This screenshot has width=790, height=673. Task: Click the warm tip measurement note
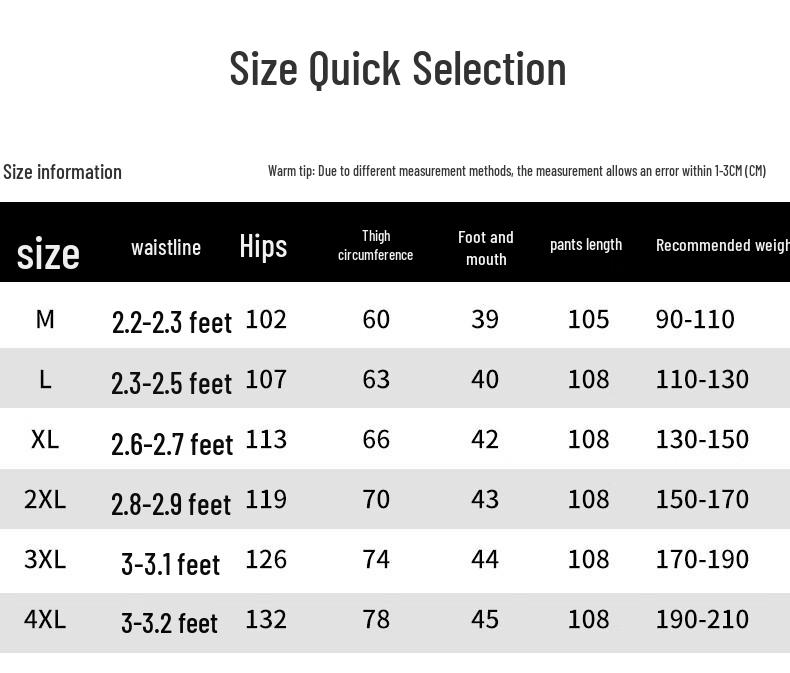(516, 171)
